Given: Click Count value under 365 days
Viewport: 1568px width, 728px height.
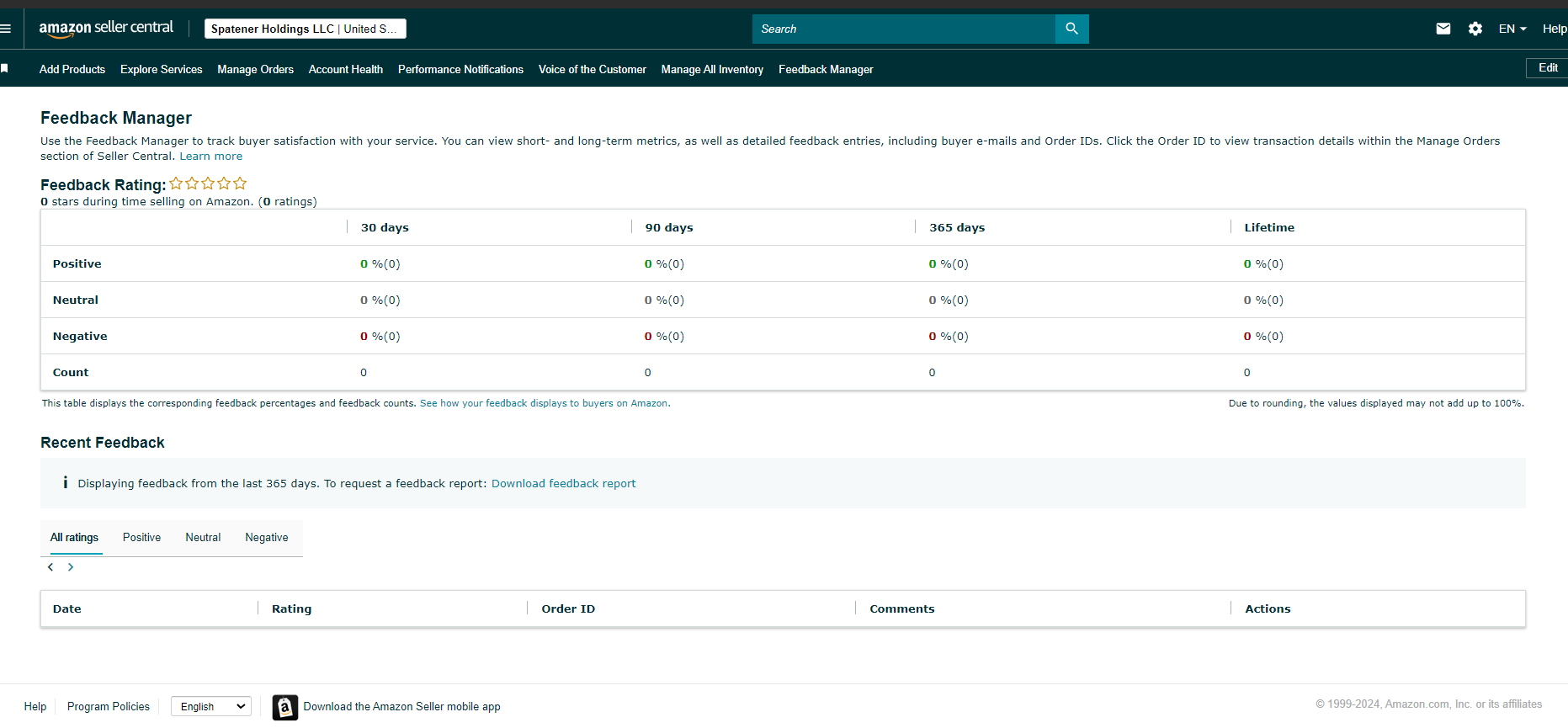Looking at the screenshot, I should pyautogui.click(x=932, y=372).
